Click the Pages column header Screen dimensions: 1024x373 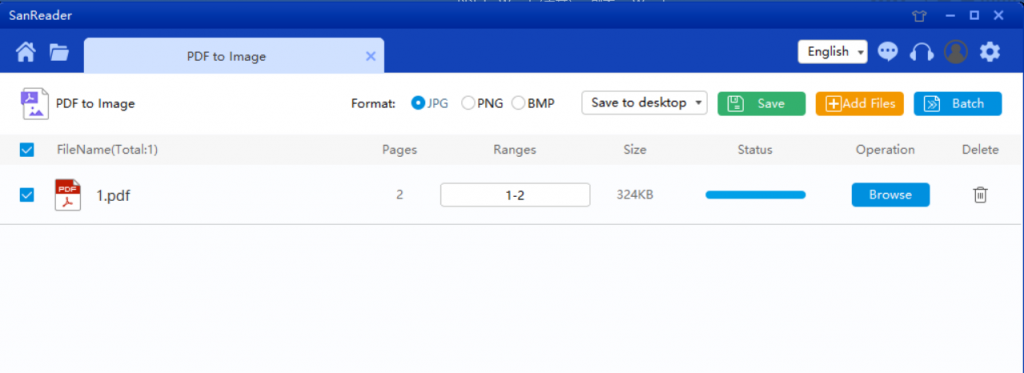(400, 150)
